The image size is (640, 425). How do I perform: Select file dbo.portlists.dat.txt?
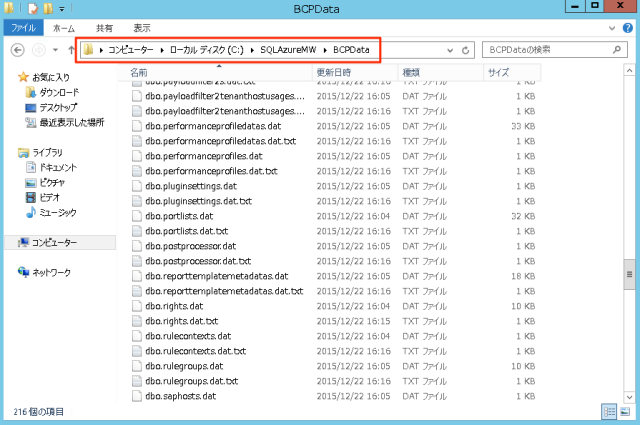click(x=187, y=231)
